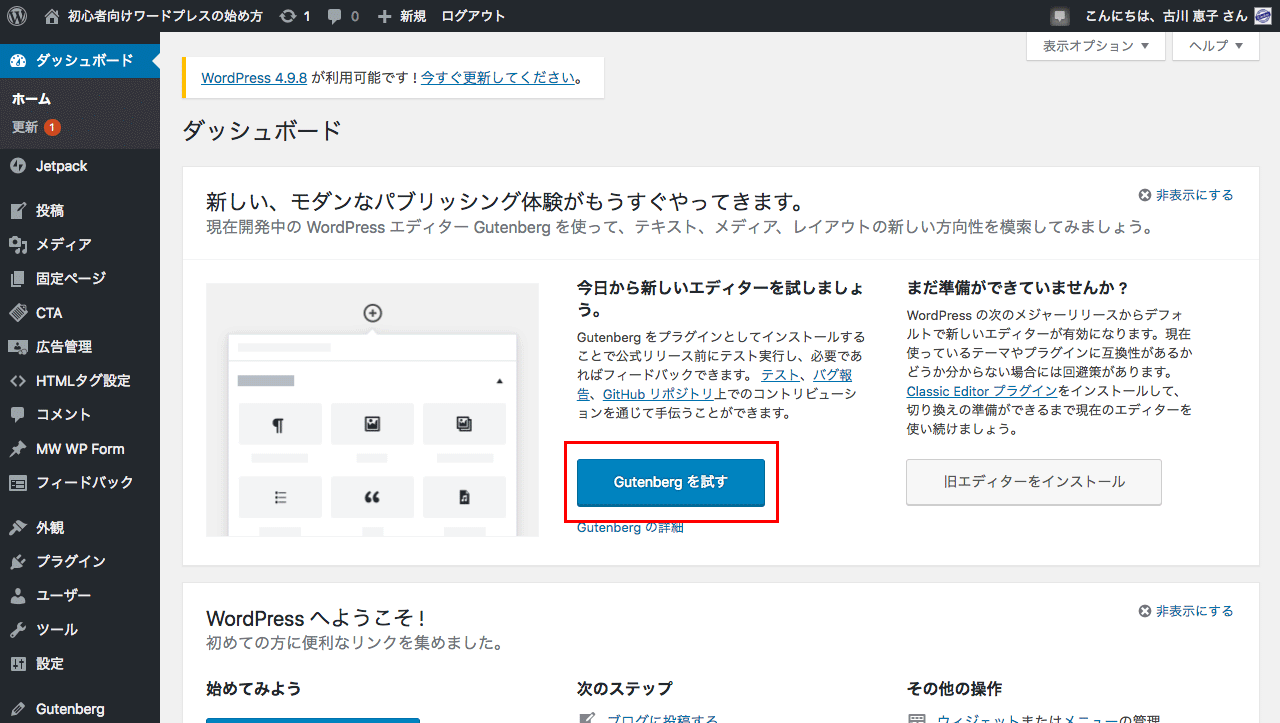Open the Classic Editor プラグイン link
1280x723 pixels.
point(982,391)
